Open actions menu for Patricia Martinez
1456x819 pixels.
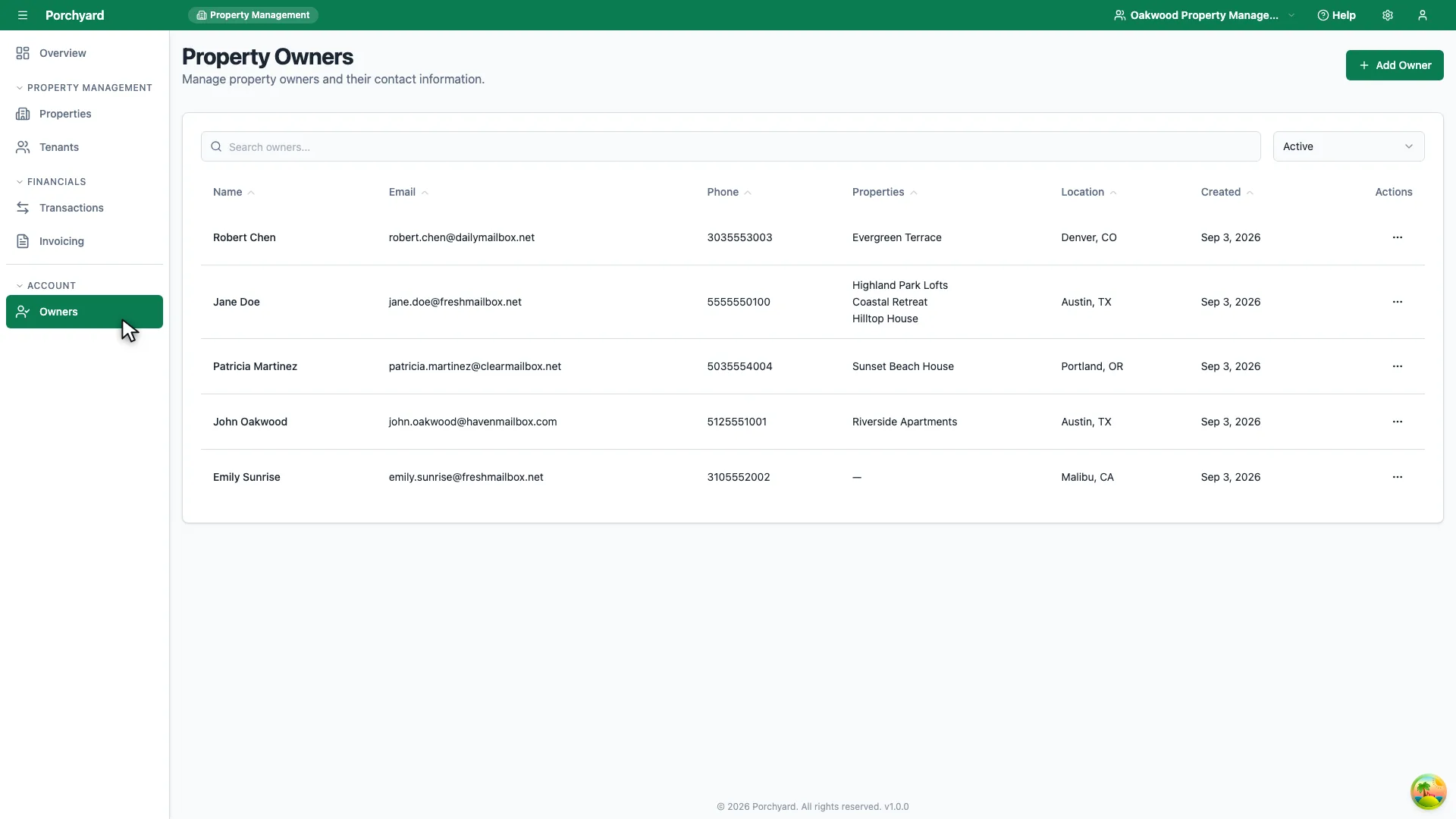pos(1397,366)
